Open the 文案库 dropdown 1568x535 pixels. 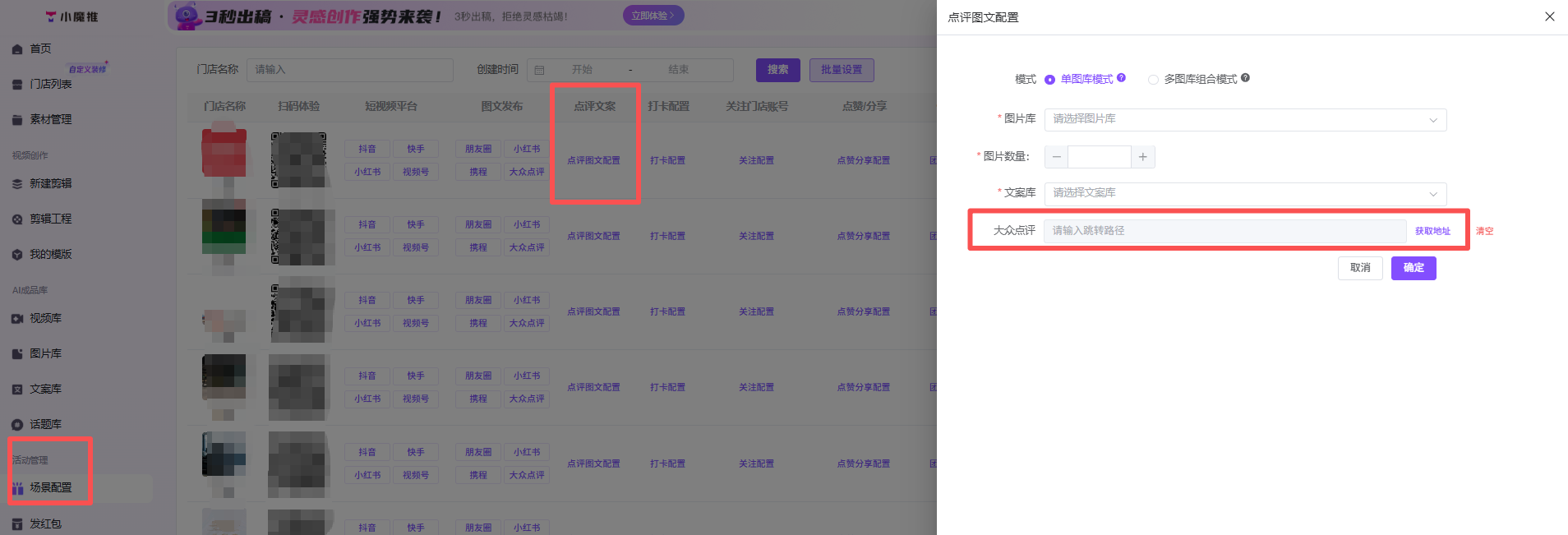pyautogui.click(x=1245, y=193)
